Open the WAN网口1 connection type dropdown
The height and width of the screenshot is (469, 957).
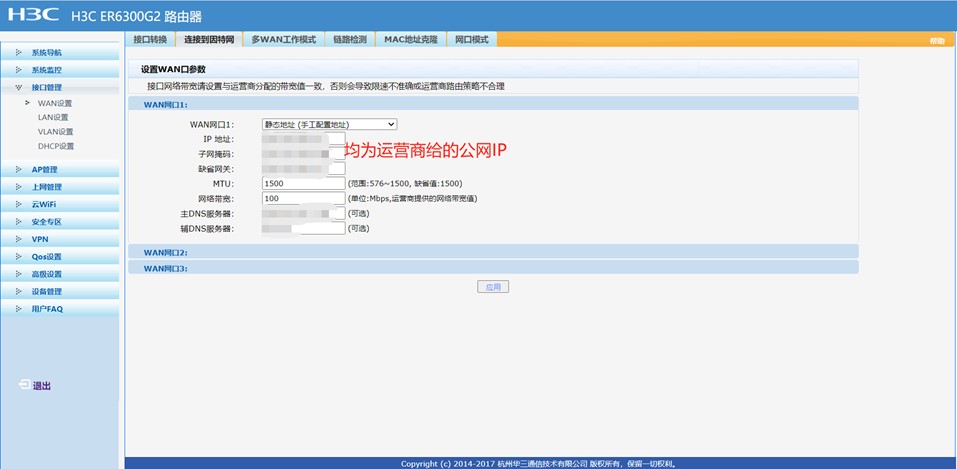(x=330, y=124)
